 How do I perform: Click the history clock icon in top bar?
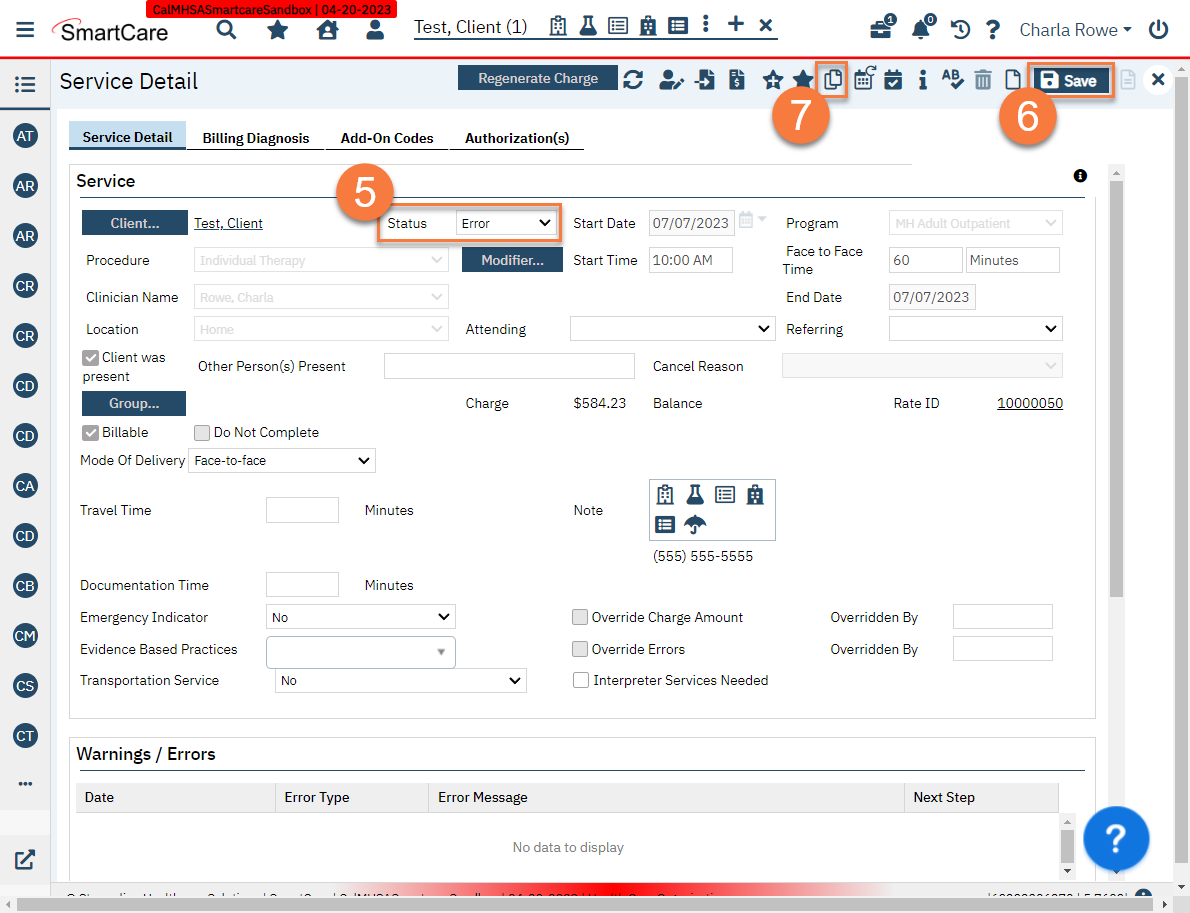959,30
